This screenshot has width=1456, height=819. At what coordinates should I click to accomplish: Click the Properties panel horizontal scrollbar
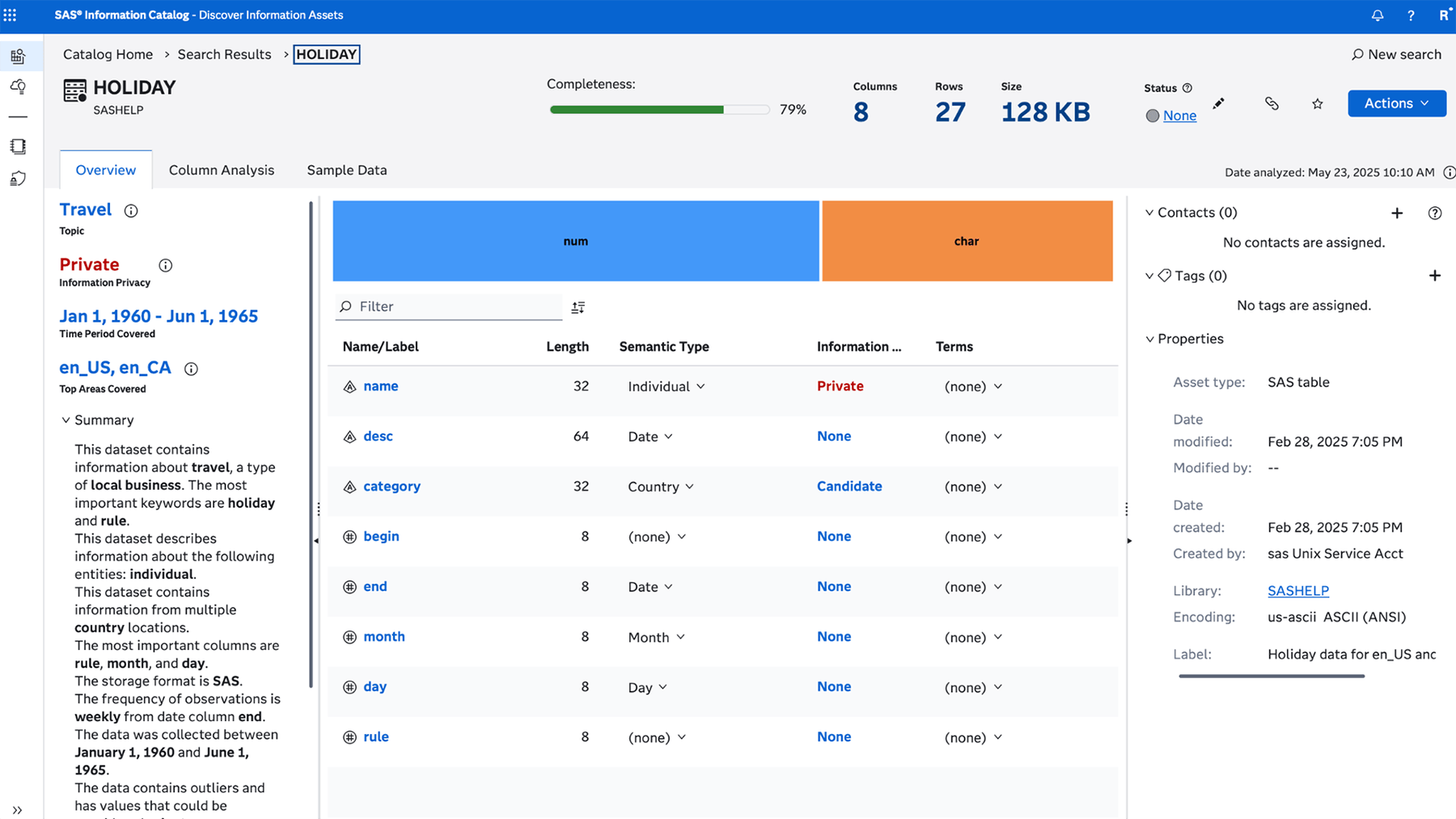1272,676
